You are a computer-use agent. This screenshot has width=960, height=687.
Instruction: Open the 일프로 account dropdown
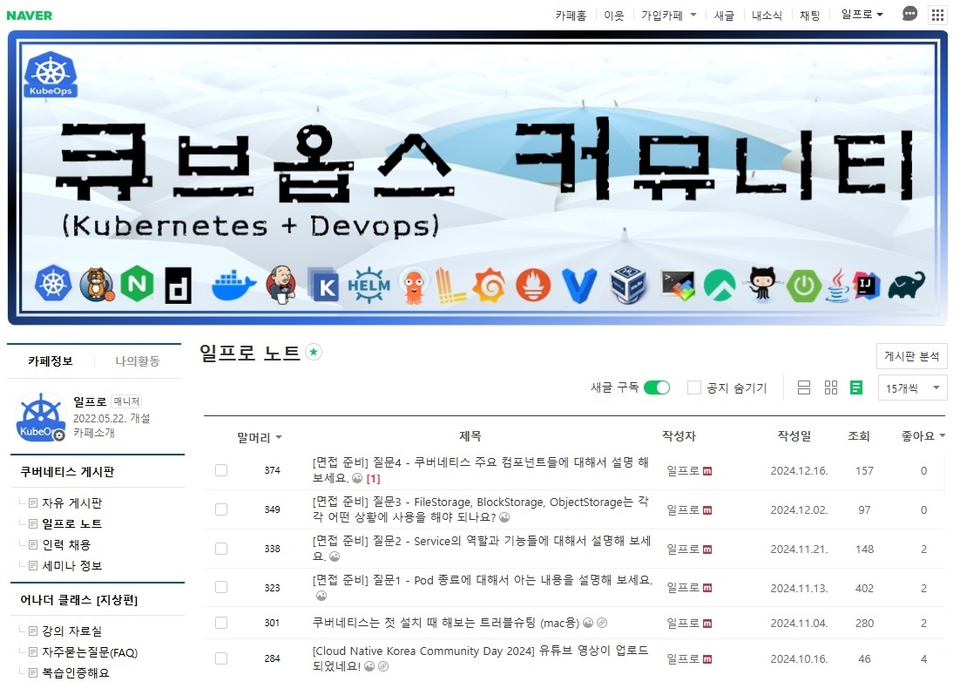(x=861, y=14)
